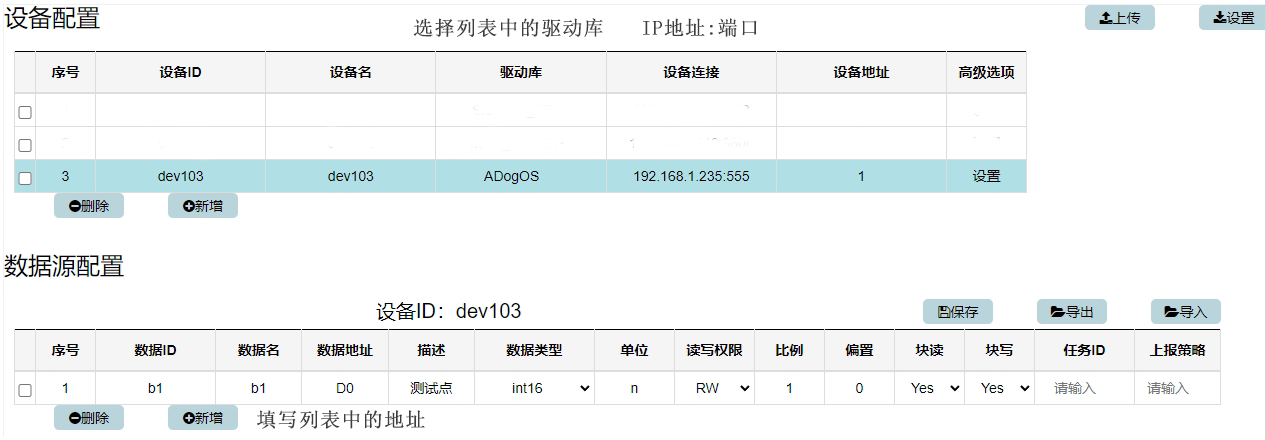Import data sources with 导入
This screenshot has height=440, width=1265.
(x=1185, y=312)
